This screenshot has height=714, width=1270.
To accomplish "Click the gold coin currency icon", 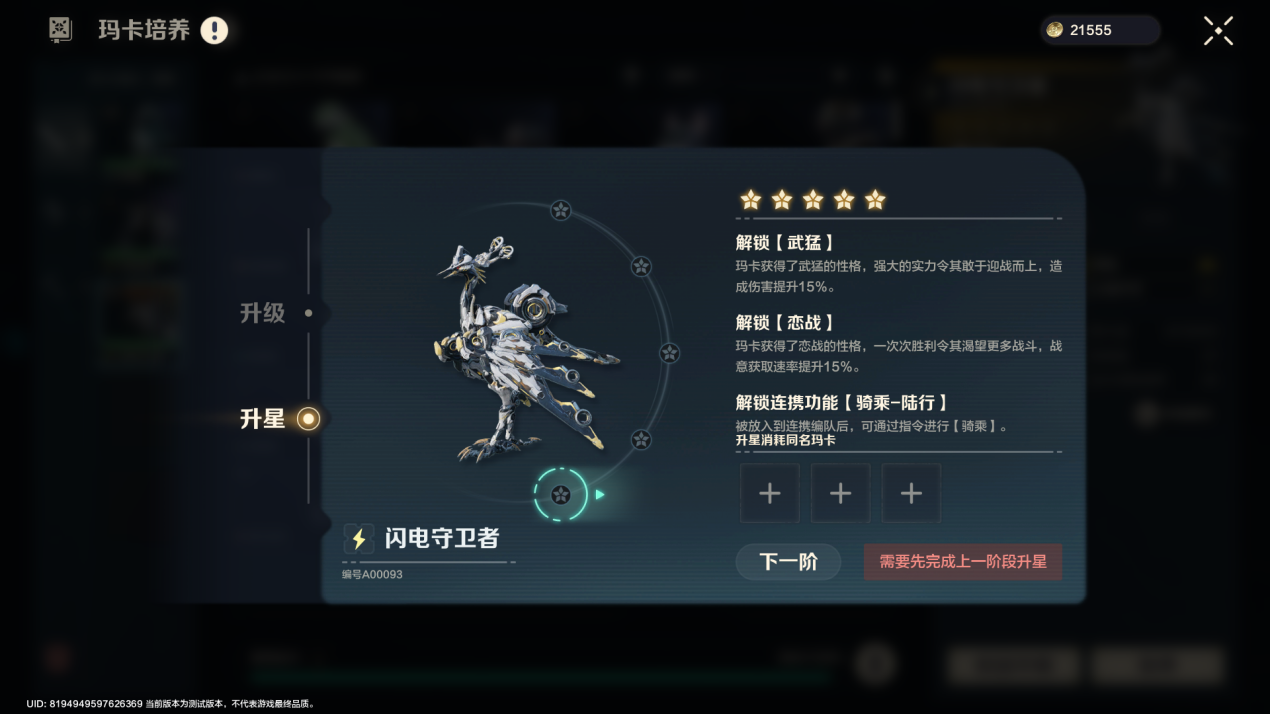I will pyautogui.click(x=1054, y=30).
